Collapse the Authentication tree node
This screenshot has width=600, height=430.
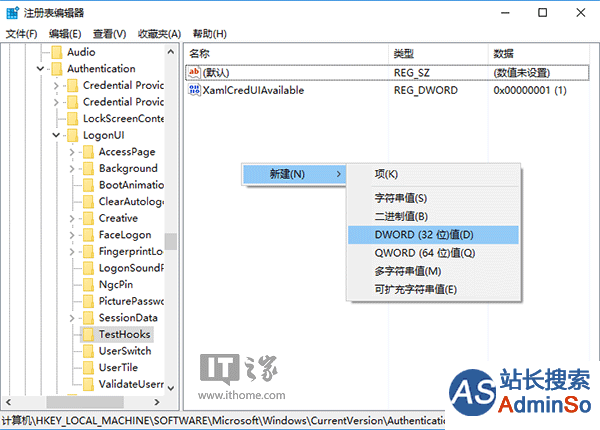(x=40, y=69)
